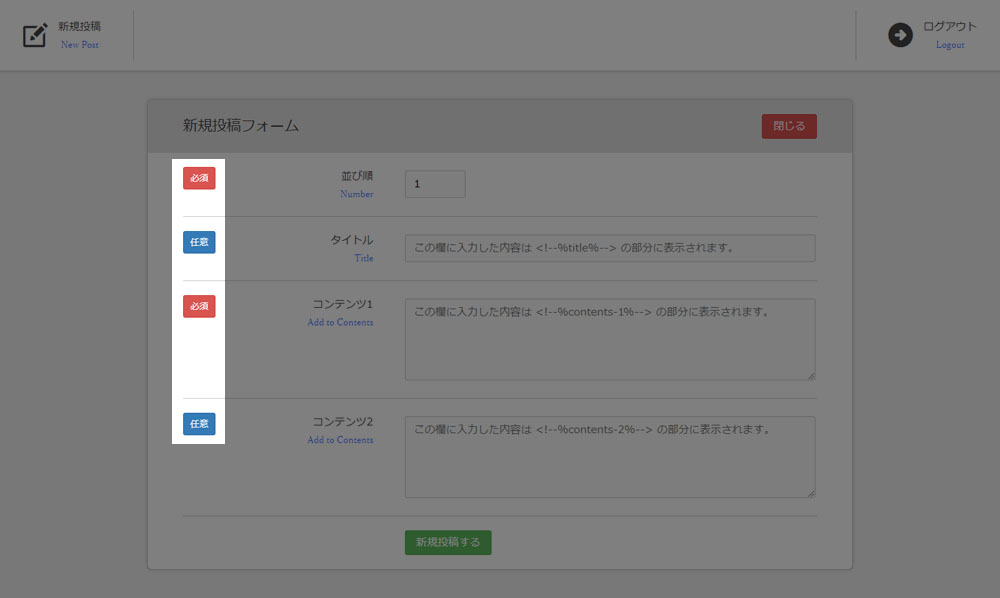Open 新規投稿 in the top bar
This screenshot has width=1000, height=598.
[x=80, y=26]
